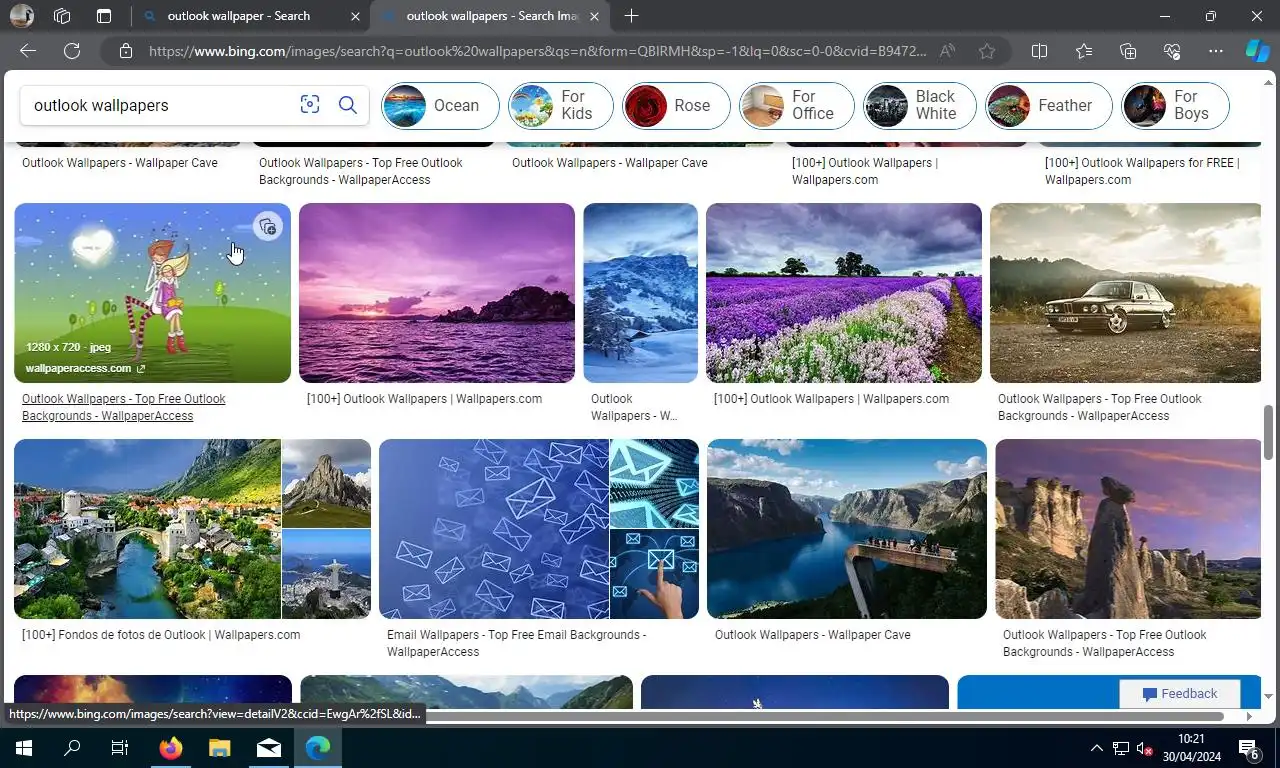Open the Collections icon

(1128, 51)
